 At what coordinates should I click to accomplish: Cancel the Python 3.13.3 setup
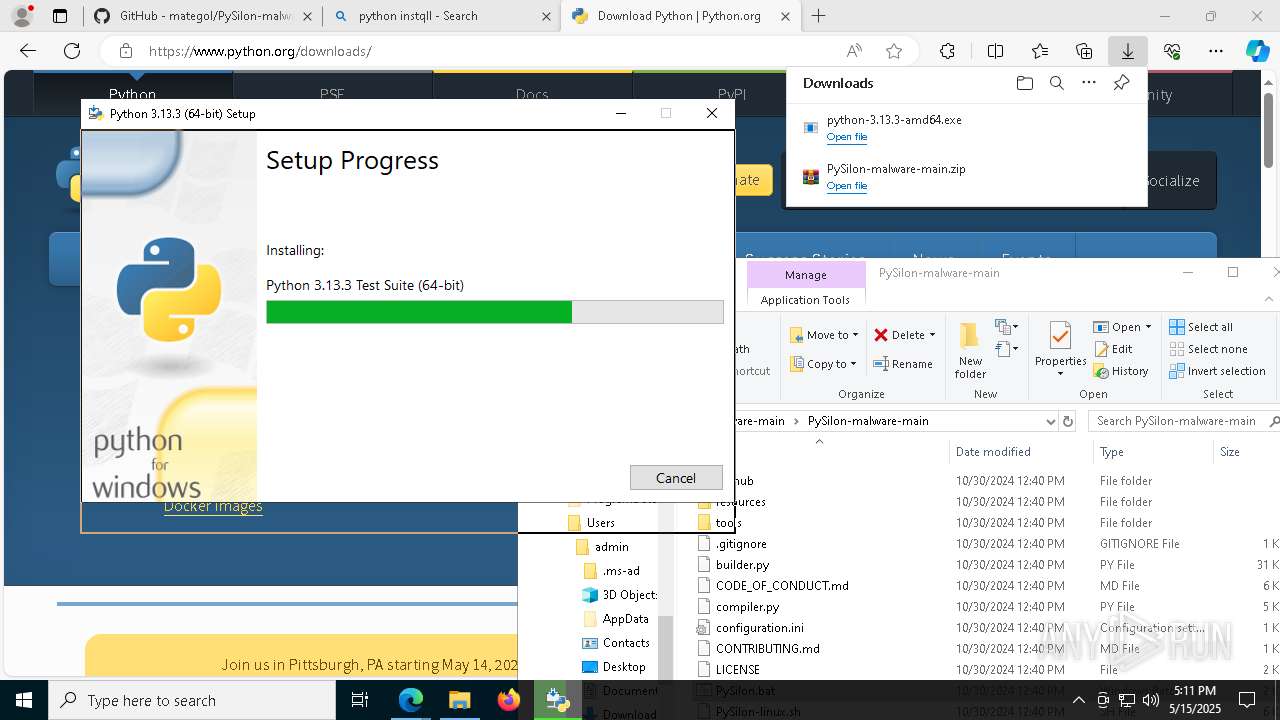tap(676, 478)
